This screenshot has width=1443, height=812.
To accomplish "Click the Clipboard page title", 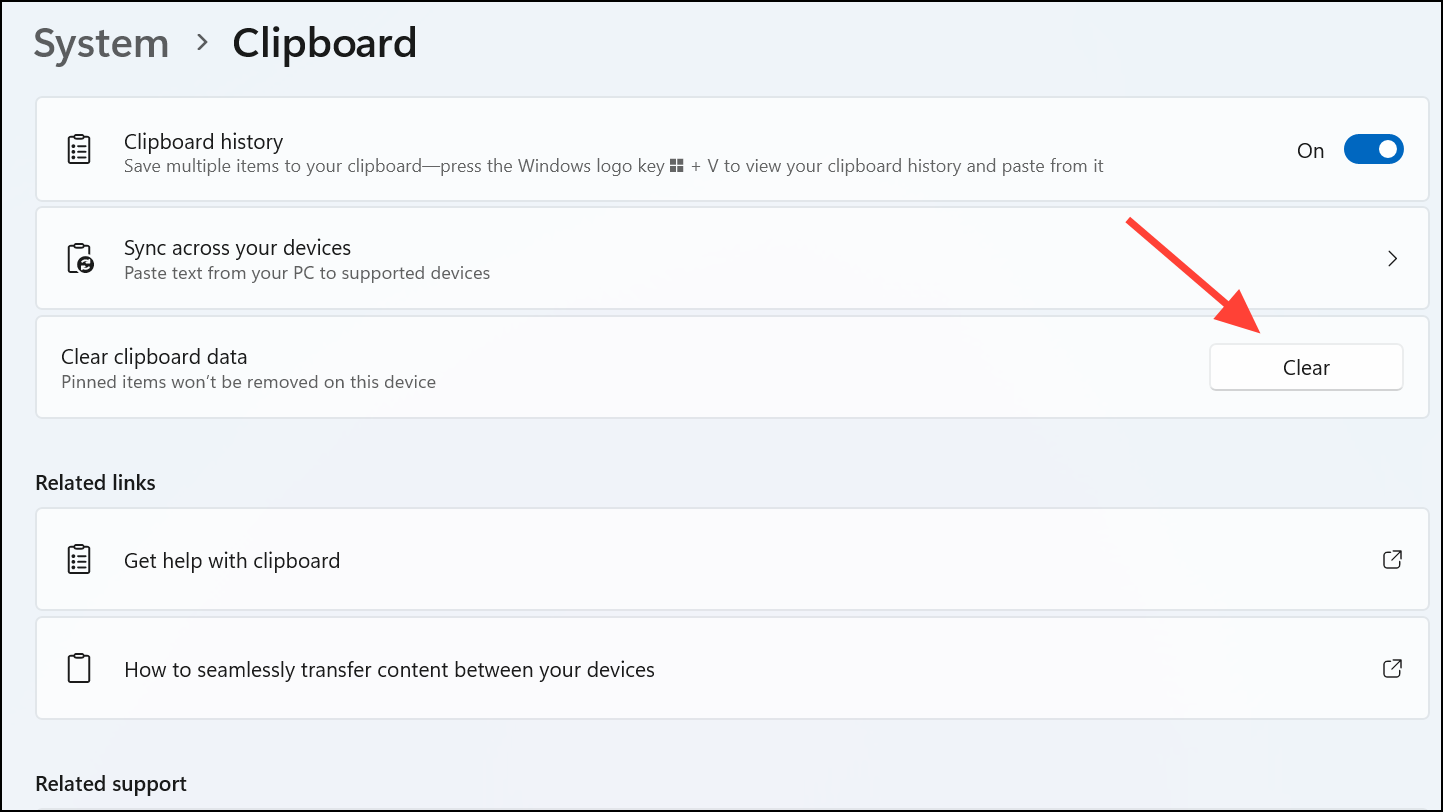I will (324, 43).
